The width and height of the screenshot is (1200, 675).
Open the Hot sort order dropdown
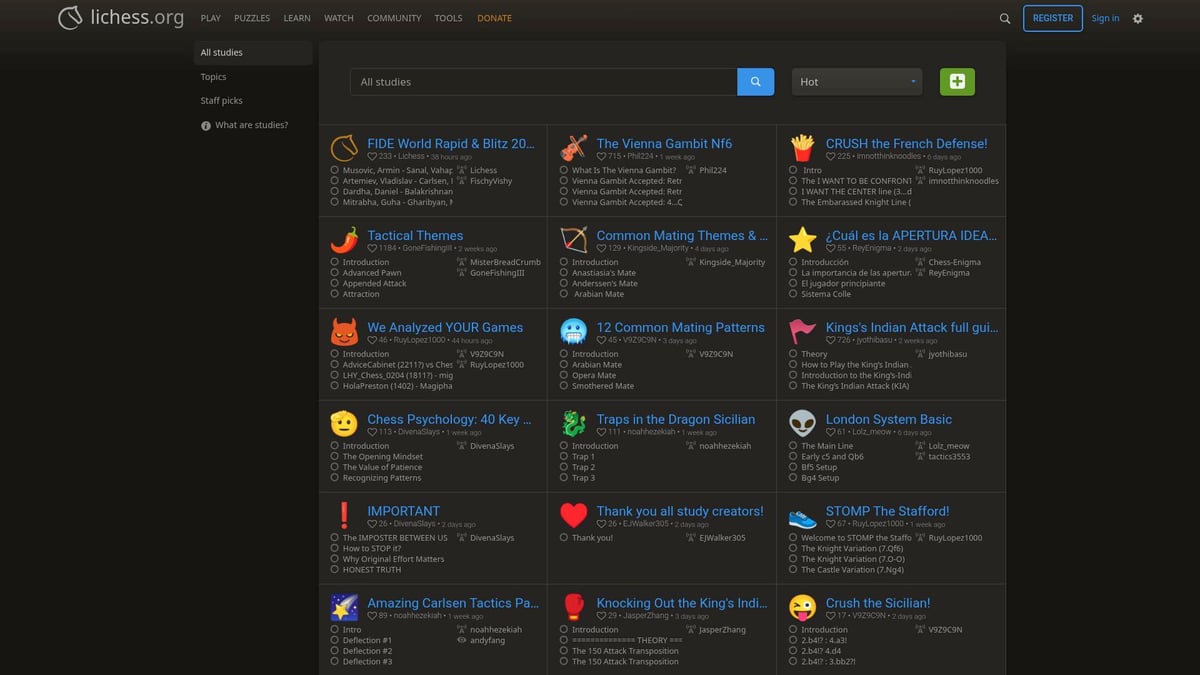(857, 82)
